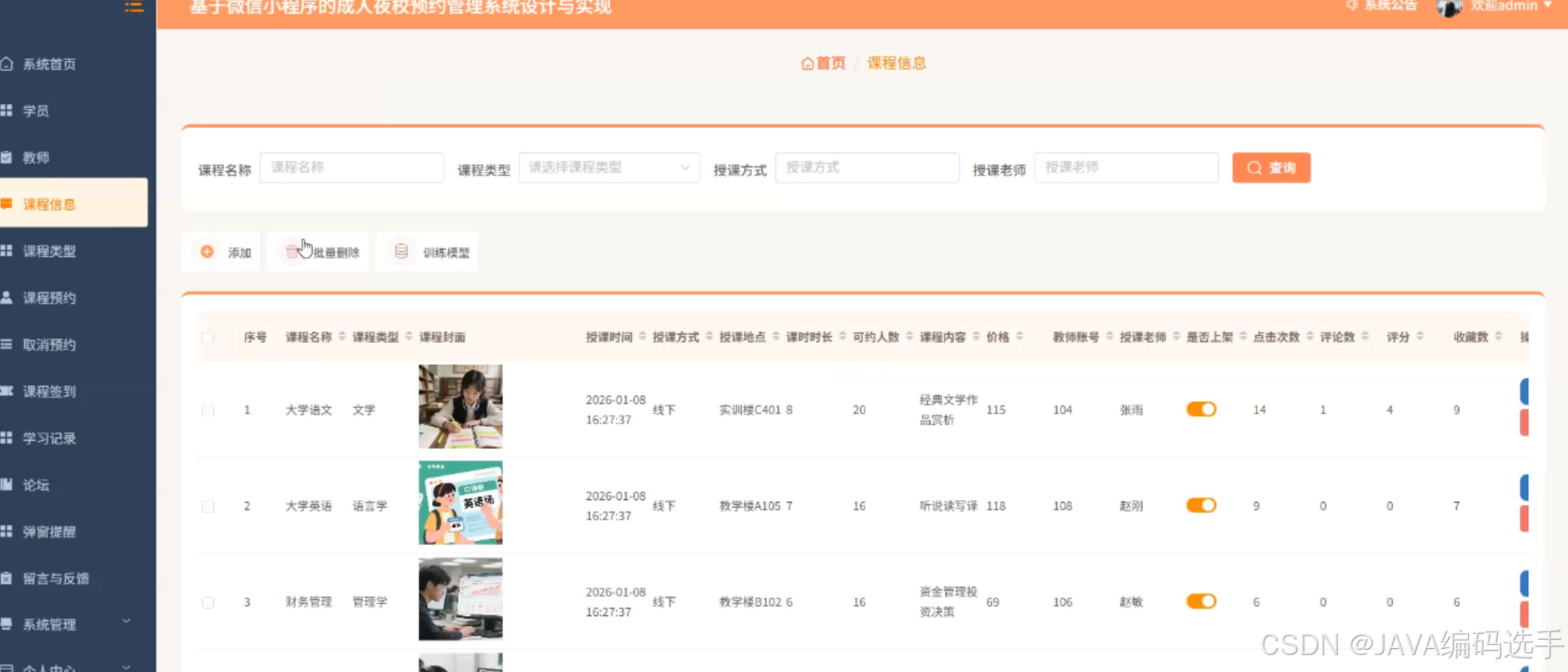Toggle the select-all checkbox in table header
Image resolution: width=1568 pixels, height=672 pixels.
tap(208, 338)
